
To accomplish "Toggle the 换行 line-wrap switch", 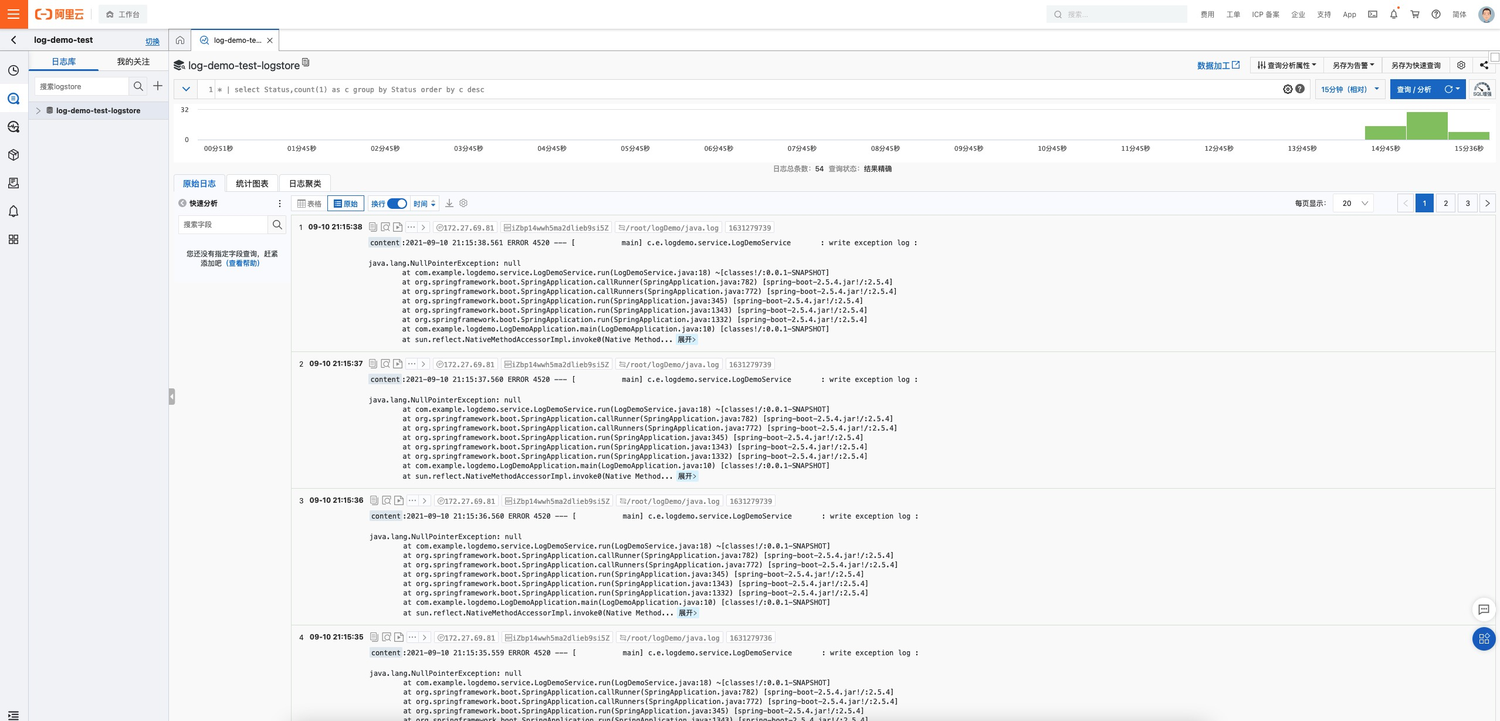I will pyautogui.click(x=397, y=203).
